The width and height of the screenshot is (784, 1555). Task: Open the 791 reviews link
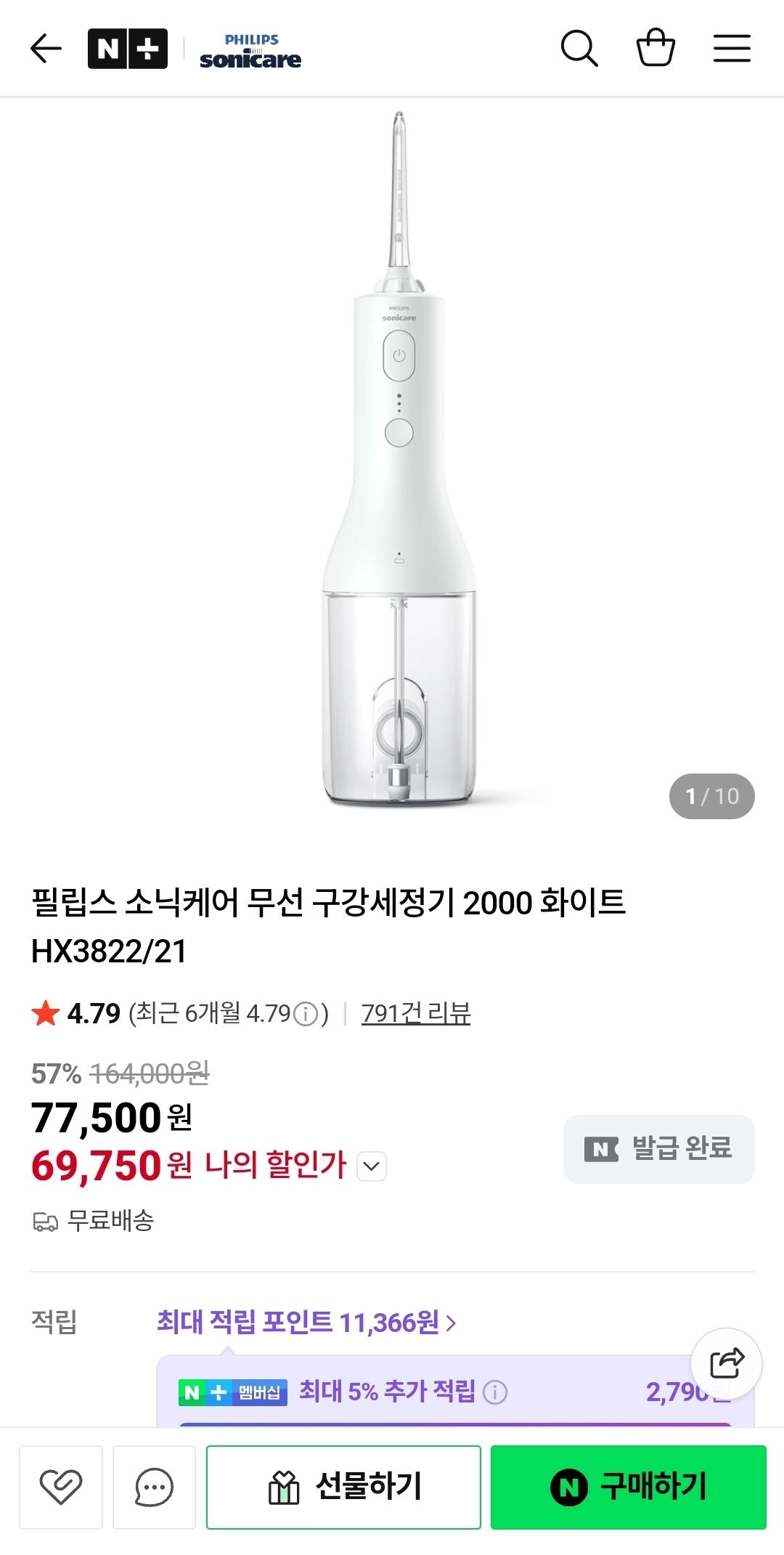pyautogui.click(x=416, y=1013)
